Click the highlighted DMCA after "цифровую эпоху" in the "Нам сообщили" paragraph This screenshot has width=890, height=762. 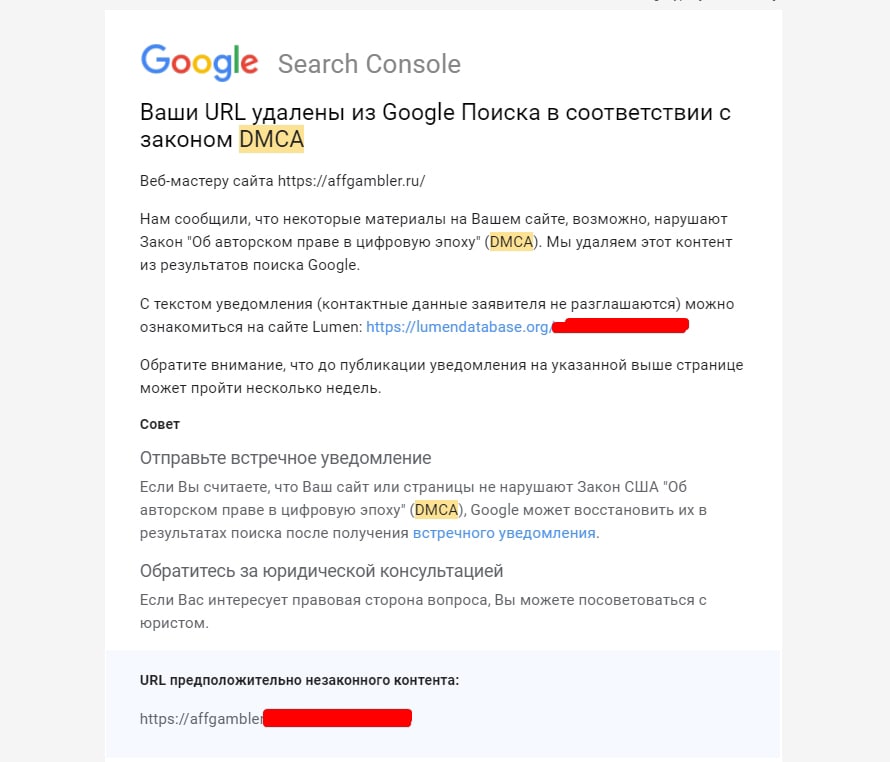[x=512, y=242]
